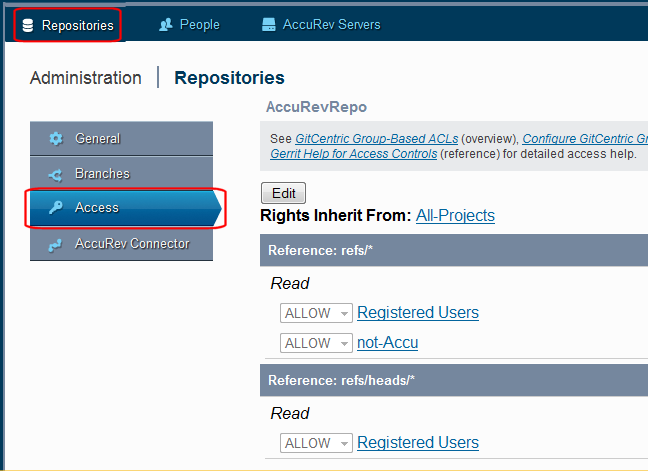Click the not-Accu group link
The image size is (648, 471).
[387, 343]
